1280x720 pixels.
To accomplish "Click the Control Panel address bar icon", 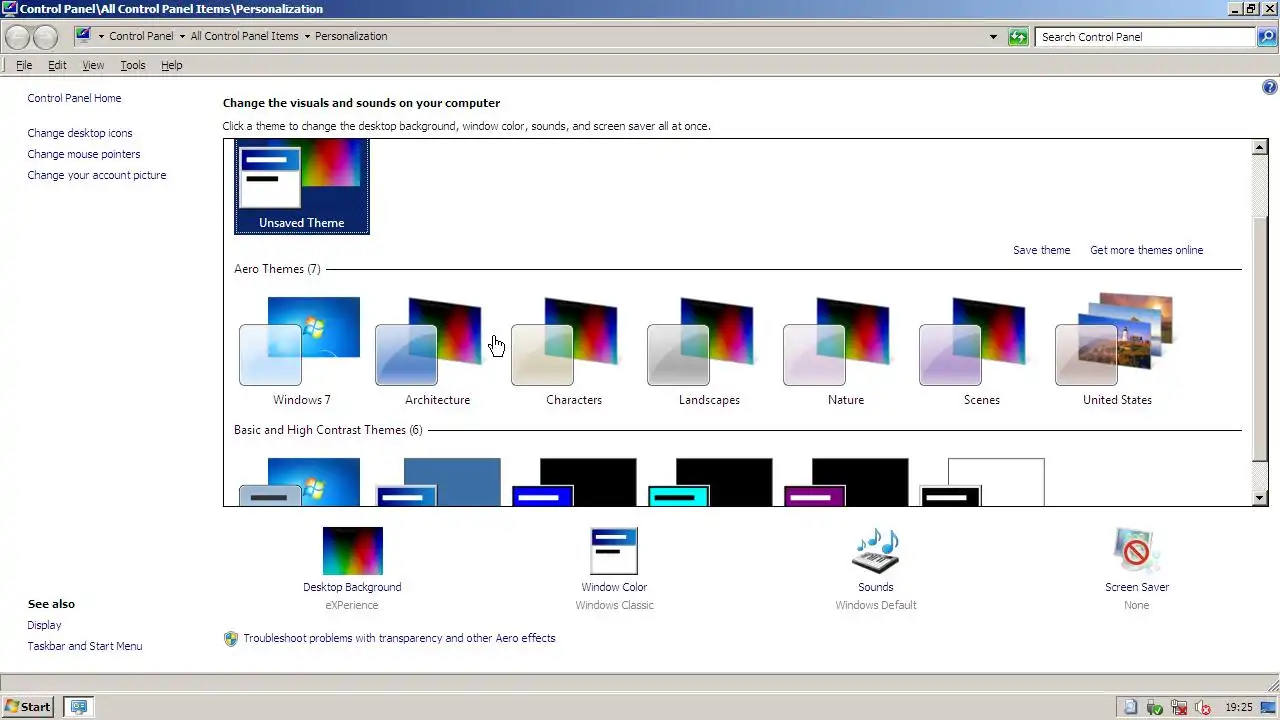I will [84, 36].
